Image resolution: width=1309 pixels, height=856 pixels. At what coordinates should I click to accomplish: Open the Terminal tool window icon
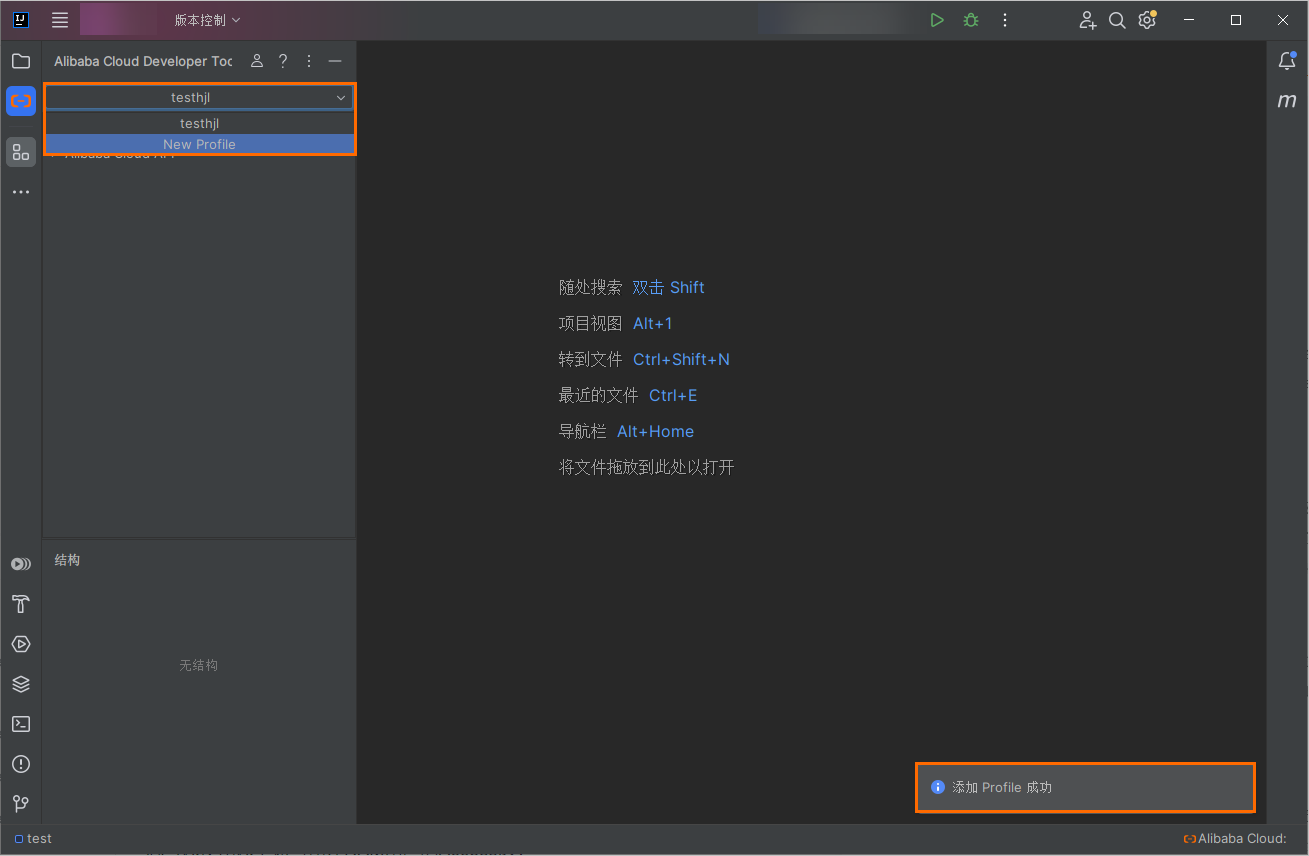(x=21, y=724)
